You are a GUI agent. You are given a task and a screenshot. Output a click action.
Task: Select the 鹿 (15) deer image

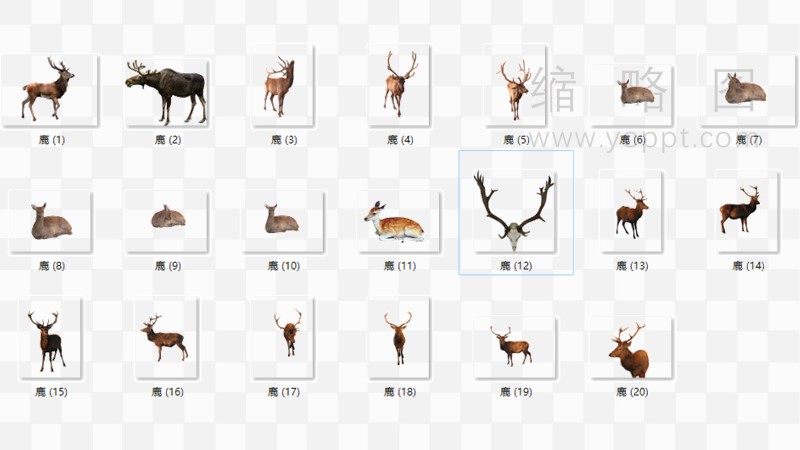tap(49, 341)
